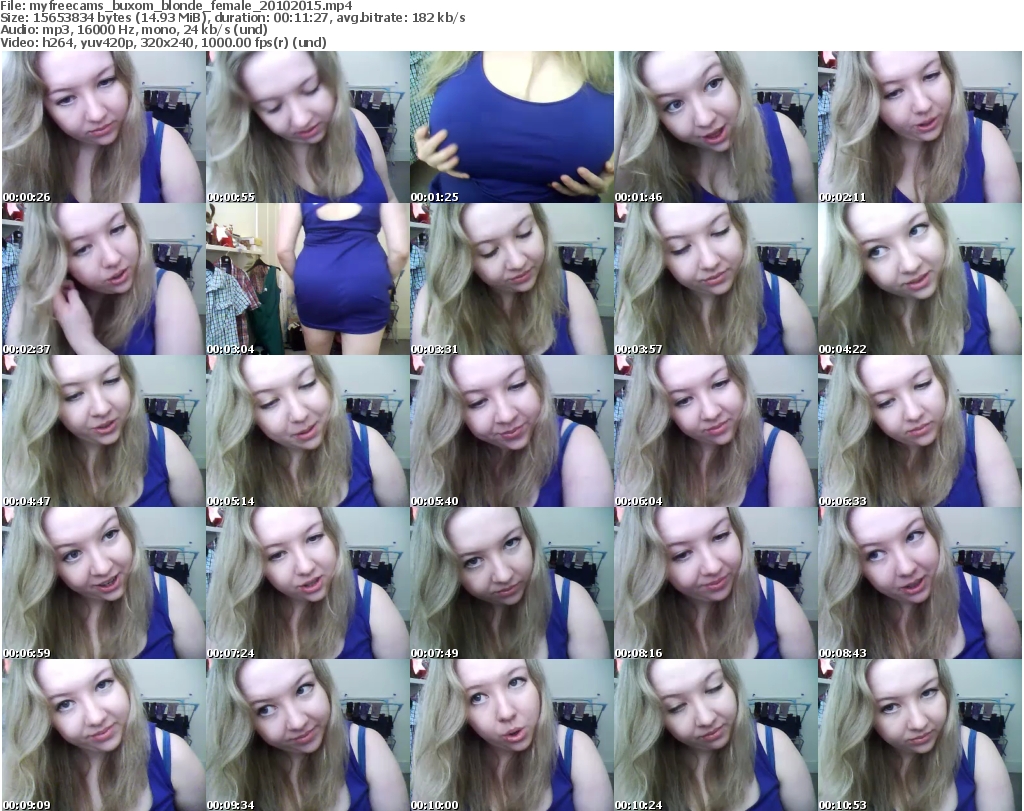The height and width of the screenshot is (811, 1024).
Task: Click the frame timestamped 00:02:37
Action: 103,279
